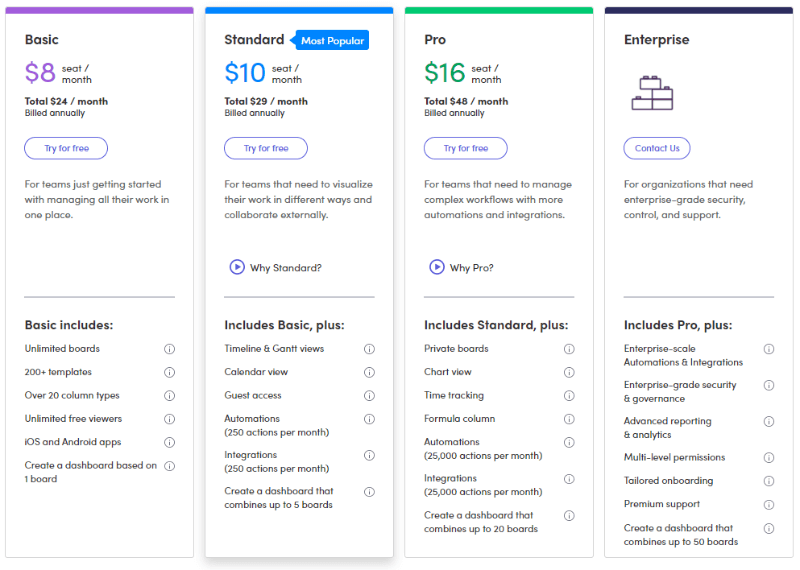Viewport: 800px width, 570px height.
Task: Open info tooltip for Private boards
Action: click(x=569, y=349)
